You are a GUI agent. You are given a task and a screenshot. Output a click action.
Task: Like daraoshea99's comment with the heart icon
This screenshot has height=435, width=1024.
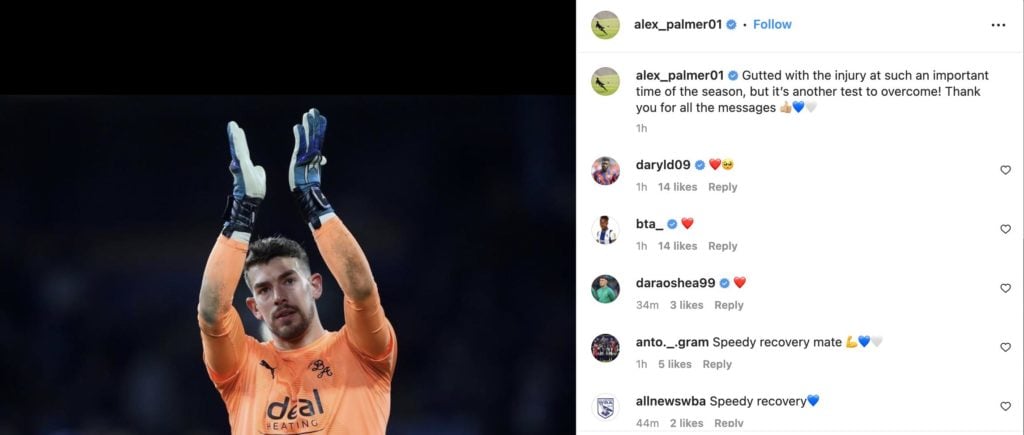click(x=1005, y=288)
